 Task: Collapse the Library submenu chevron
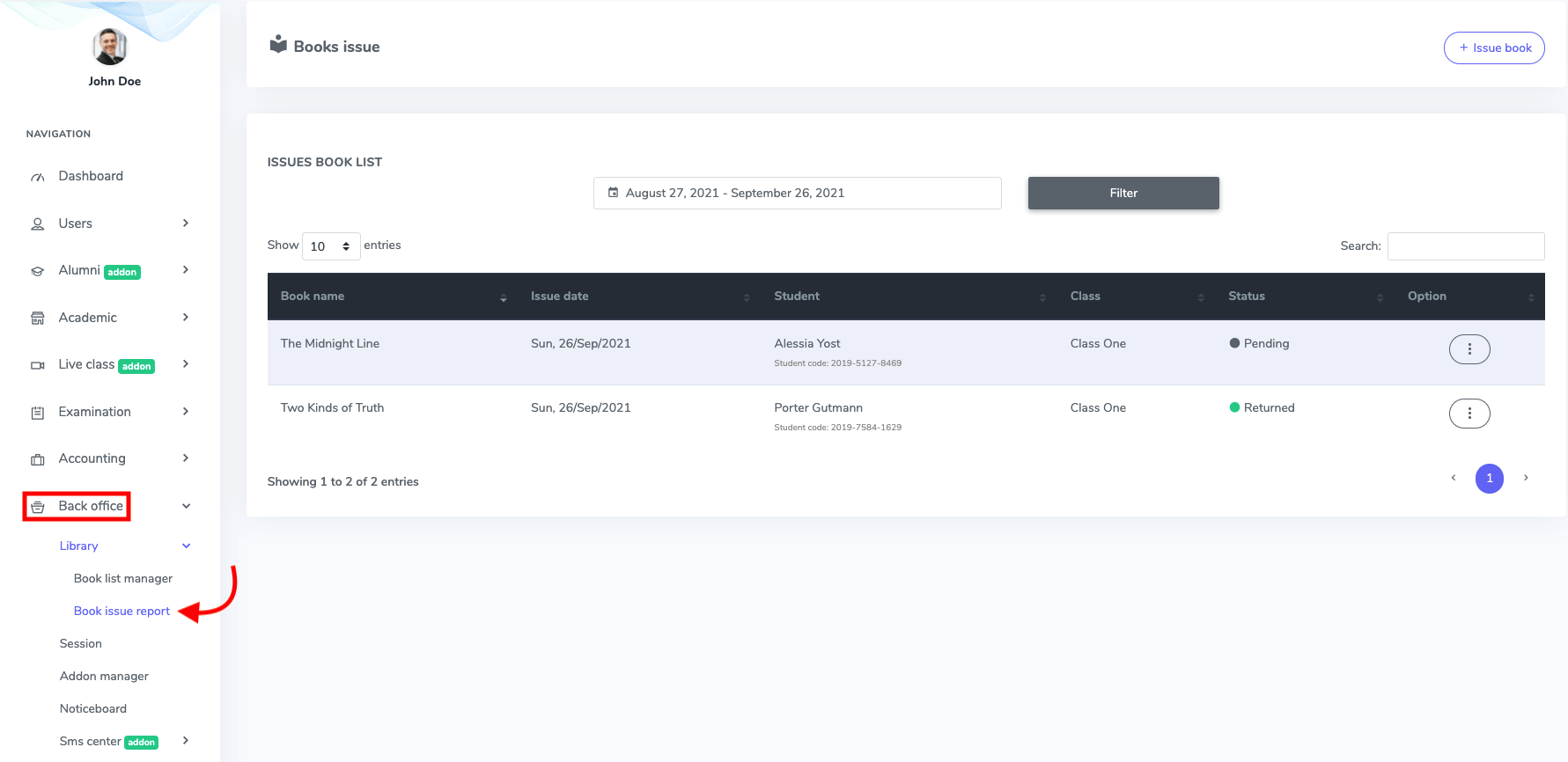point(186,546)
